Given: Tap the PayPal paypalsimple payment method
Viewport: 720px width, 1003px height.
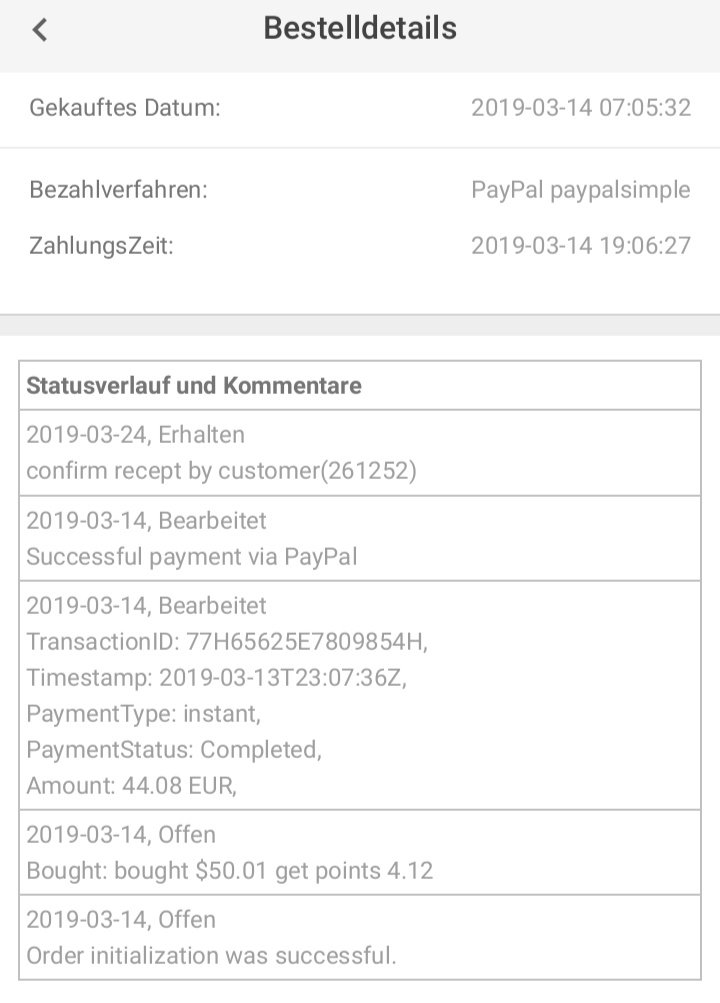Looking at the screenshot, I should click(580, 190).
